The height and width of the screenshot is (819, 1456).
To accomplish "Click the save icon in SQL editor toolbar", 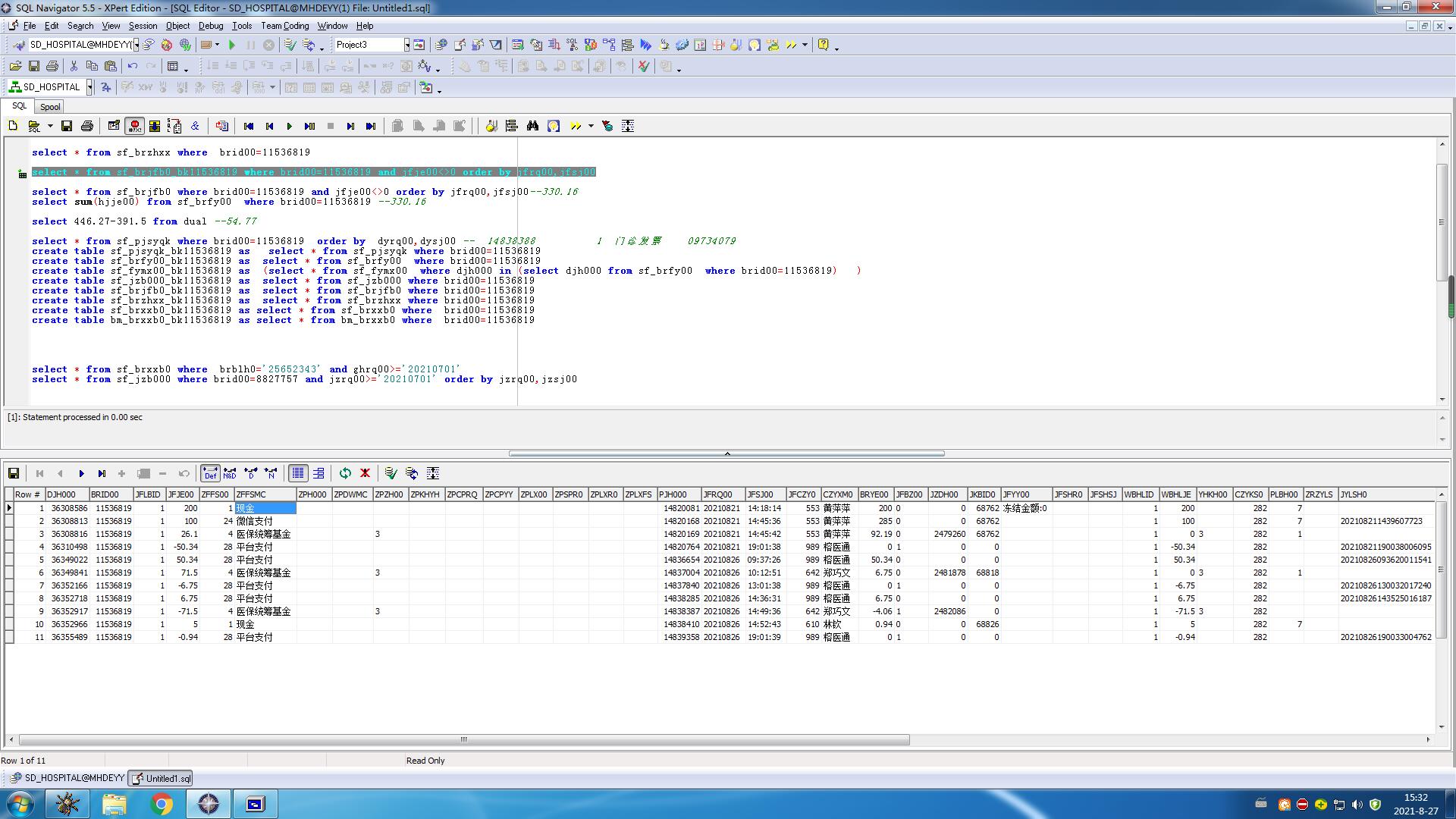I will [x=67, y=126].
